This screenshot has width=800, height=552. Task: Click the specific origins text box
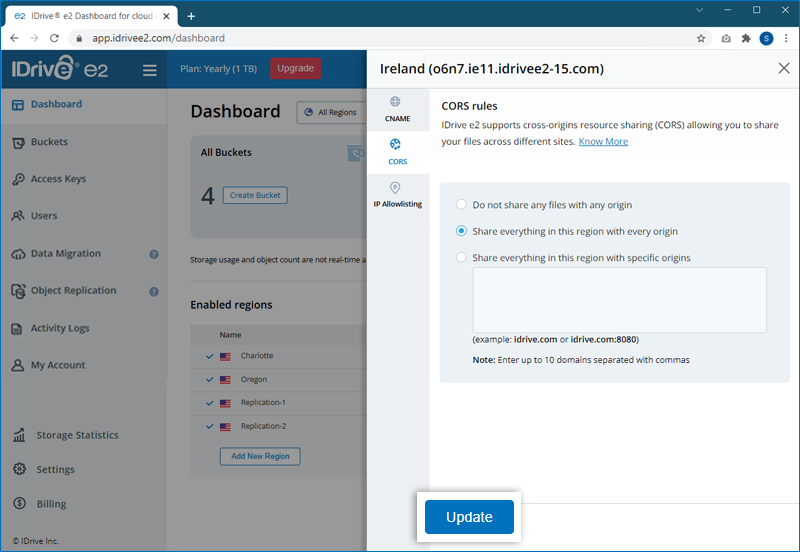coord(619,300)
